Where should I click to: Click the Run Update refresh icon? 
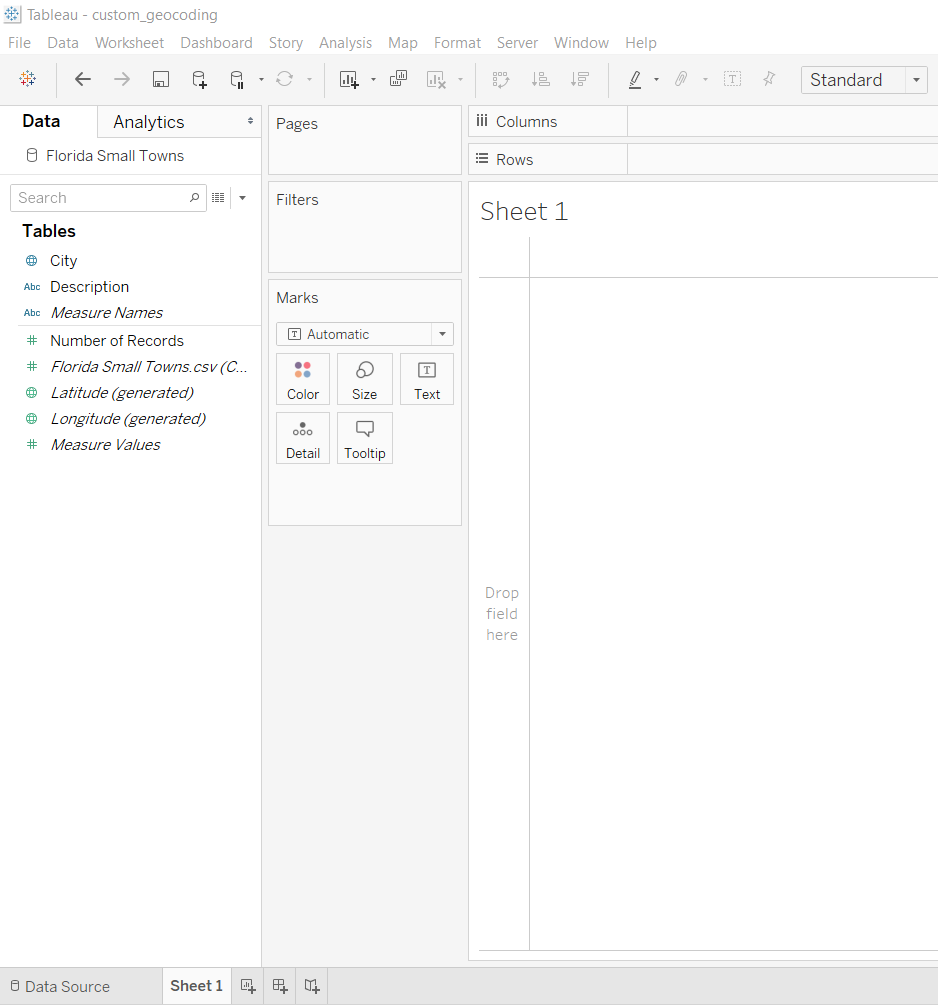coord(285,79)
